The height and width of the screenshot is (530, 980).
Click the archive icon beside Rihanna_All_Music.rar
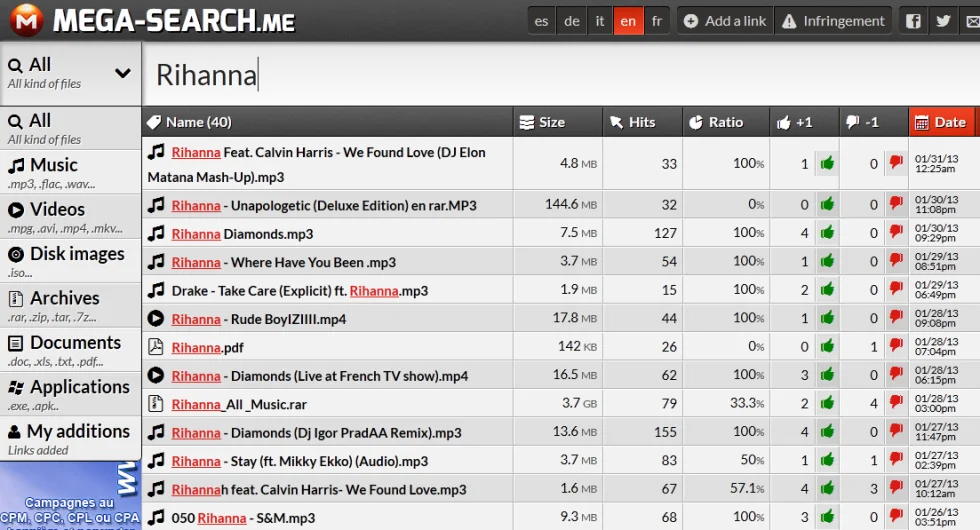[156, 404]
